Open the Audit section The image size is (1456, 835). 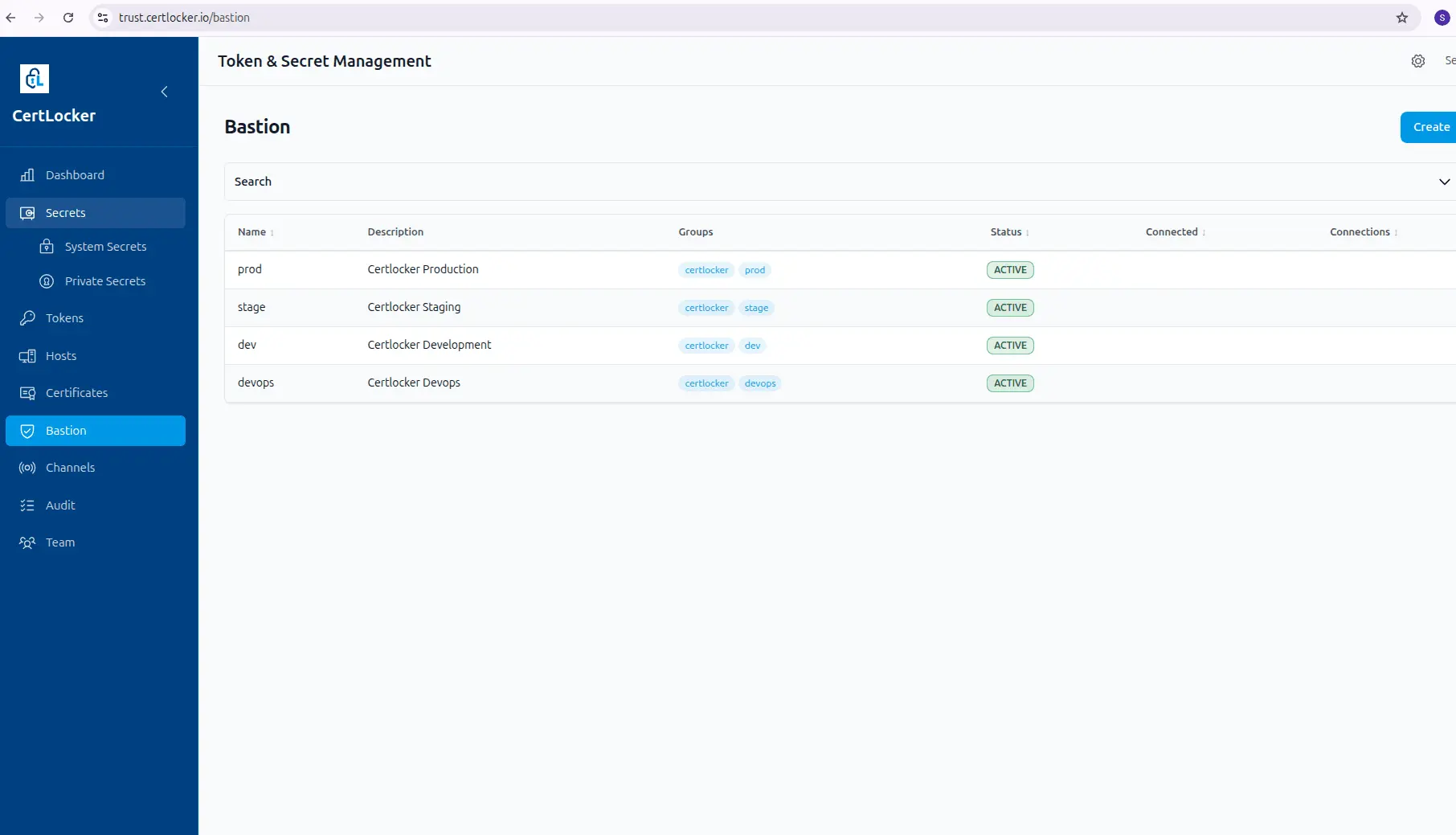[x=96, y=506]
